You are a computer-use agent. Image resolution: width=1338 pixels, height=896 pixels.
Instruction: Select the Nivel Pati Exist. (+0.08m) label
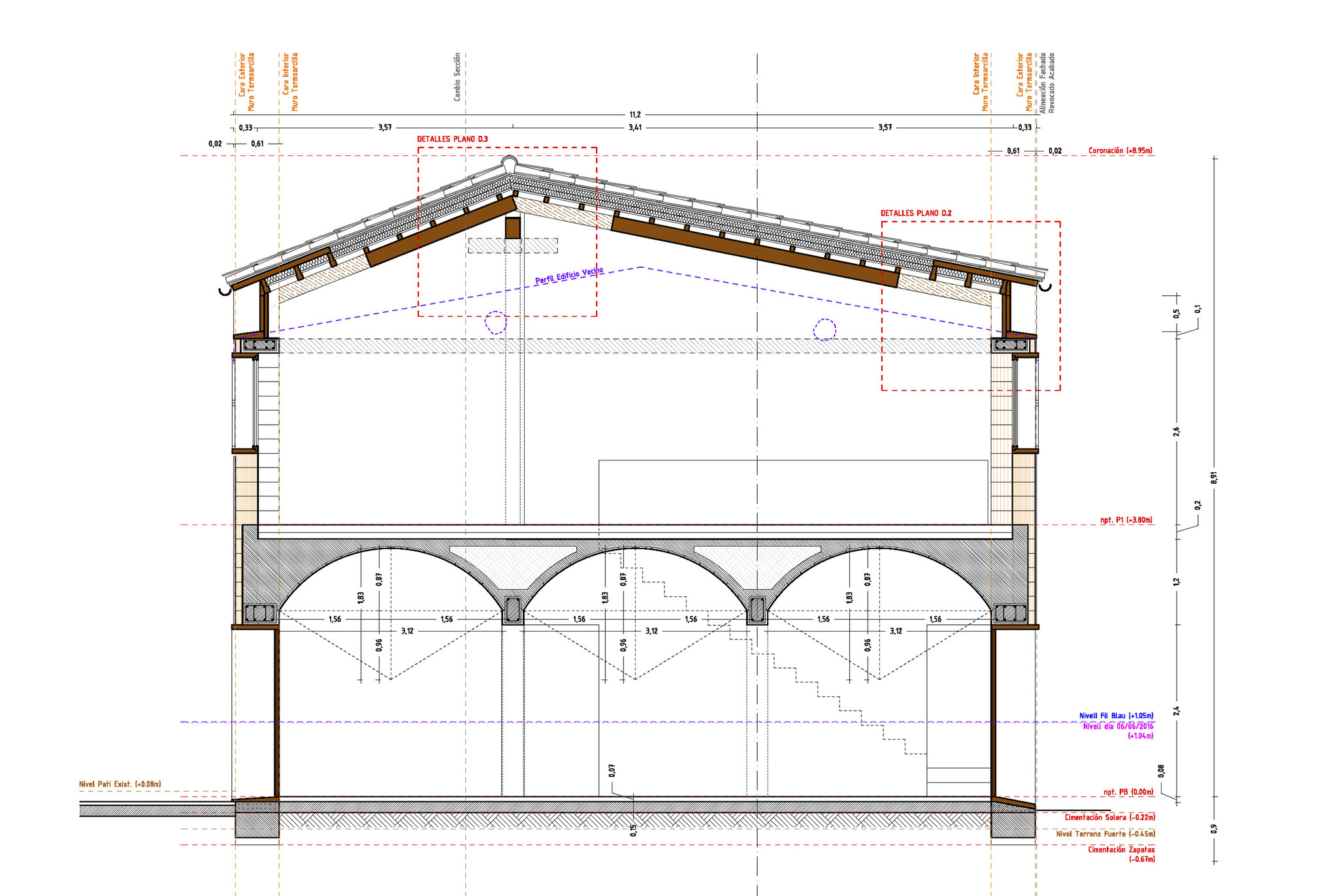tap(120, 784)
